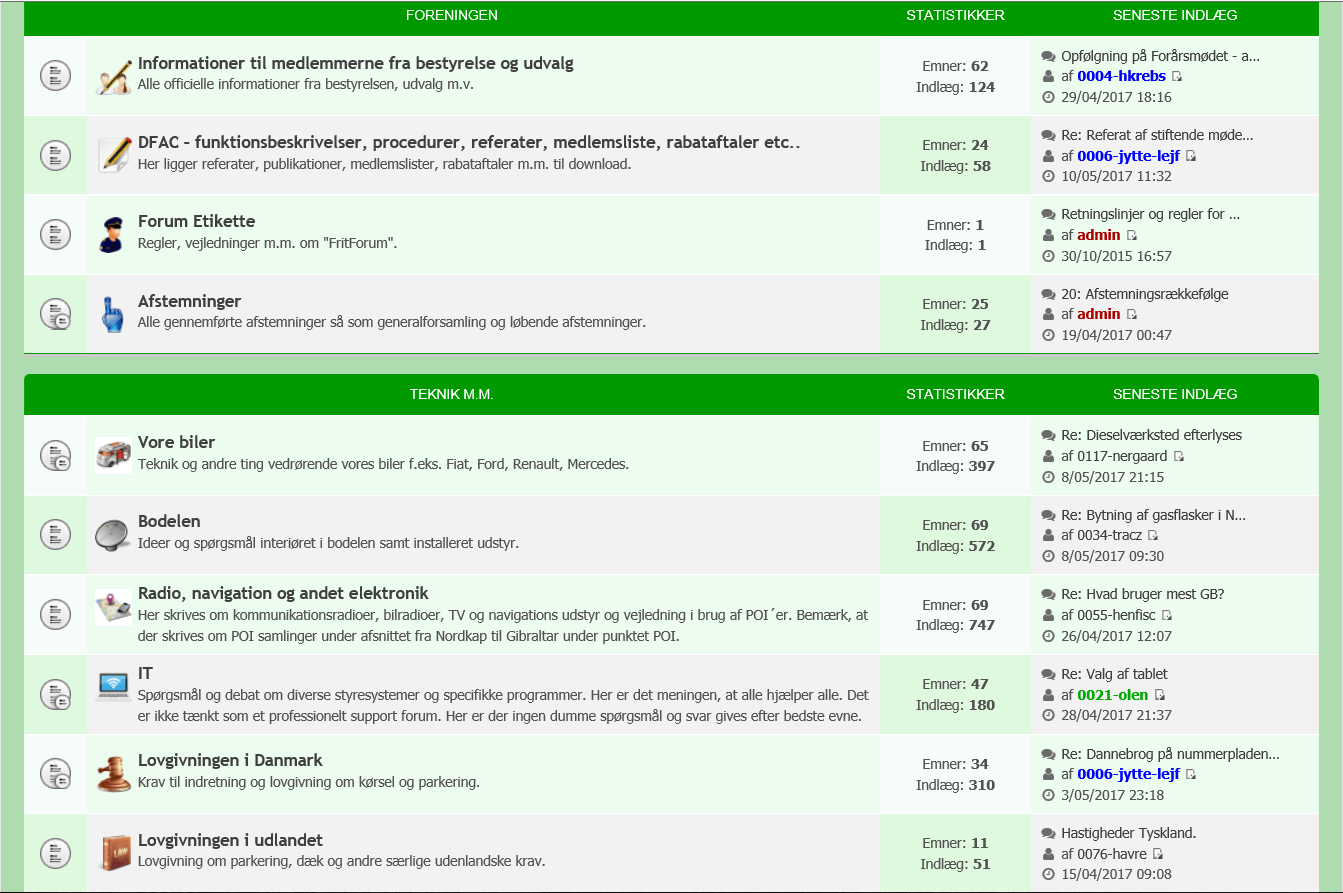Select date text '15/04/2017 09:08'
The image size is (1343, 893).
tap(1116, 874)
